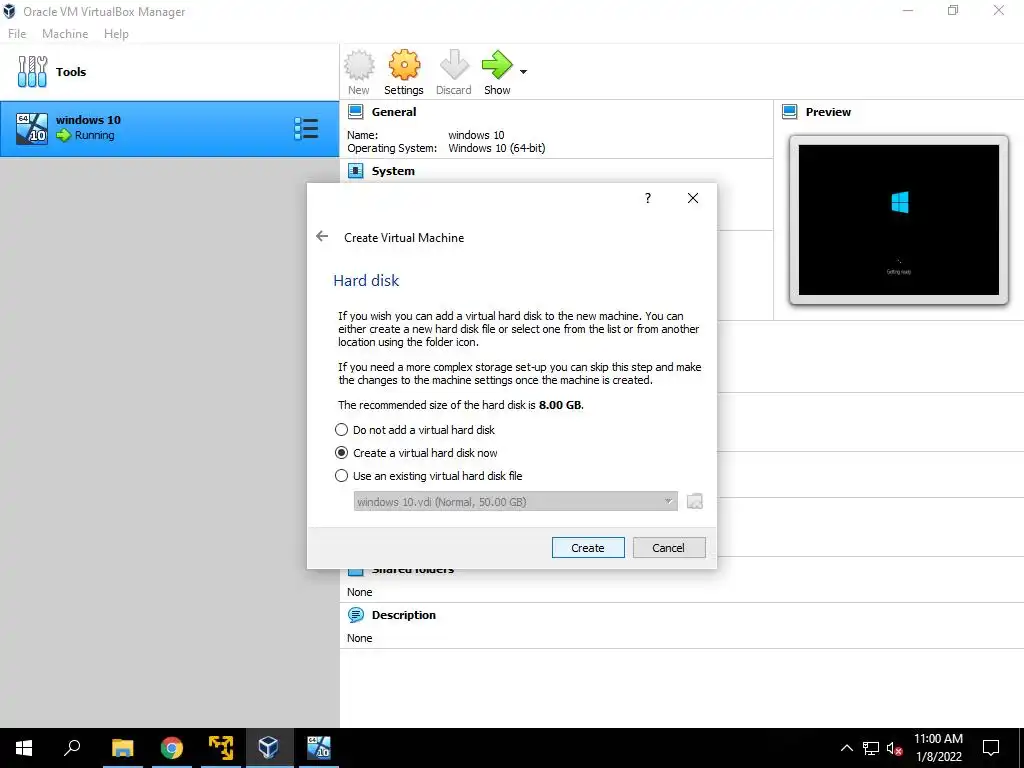This screenshot has width=1024, height=768.
Task: Click the System section header
Action: tap(393, 171)
